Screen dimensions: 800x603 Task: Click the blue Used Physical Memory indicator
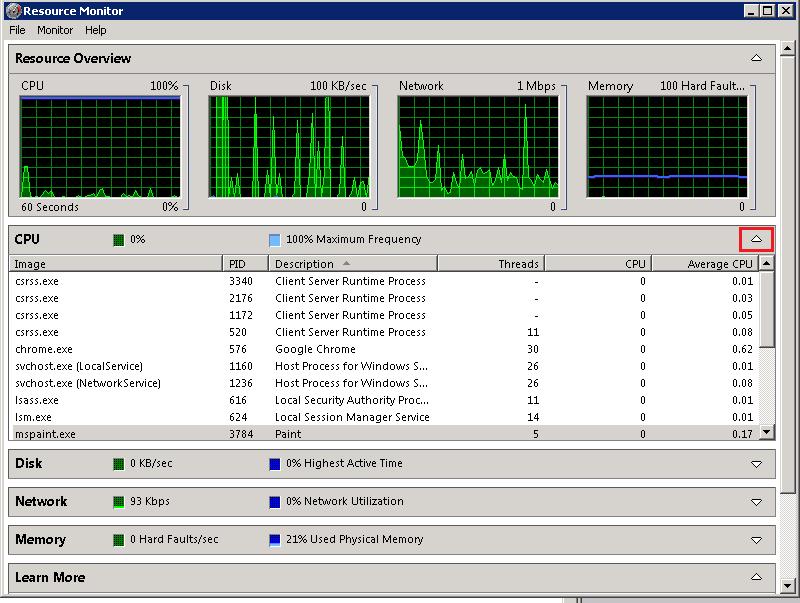(274, 540)
